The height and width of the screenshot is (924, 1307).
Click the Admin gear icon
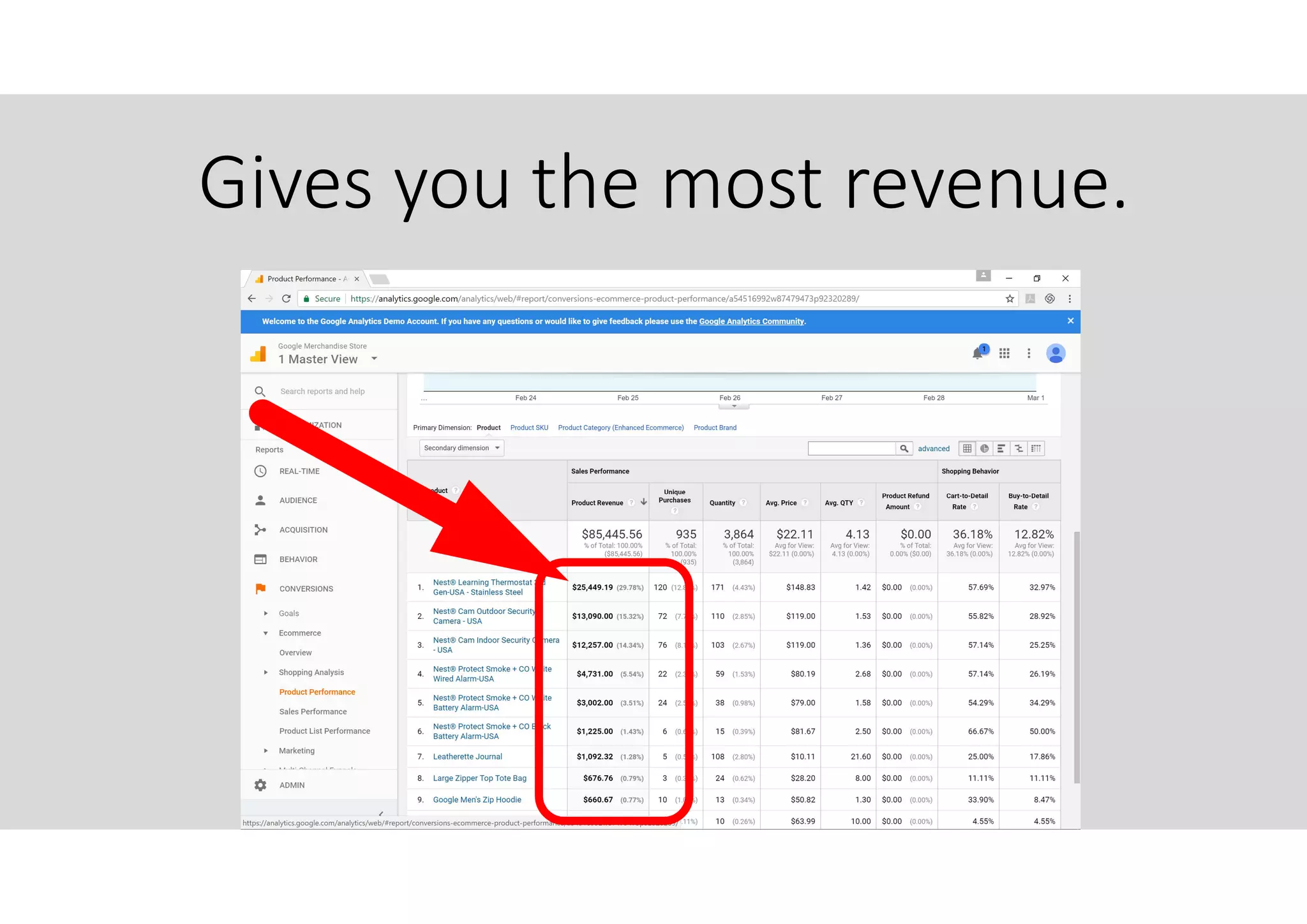coord(260,785)
